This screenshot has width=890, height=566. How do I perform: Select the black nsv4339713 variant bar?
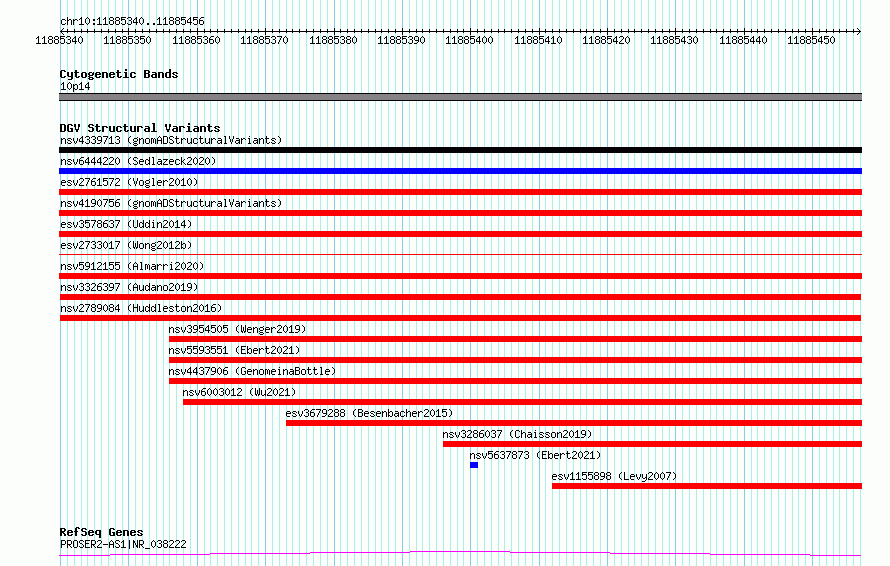tap(460, 150)
